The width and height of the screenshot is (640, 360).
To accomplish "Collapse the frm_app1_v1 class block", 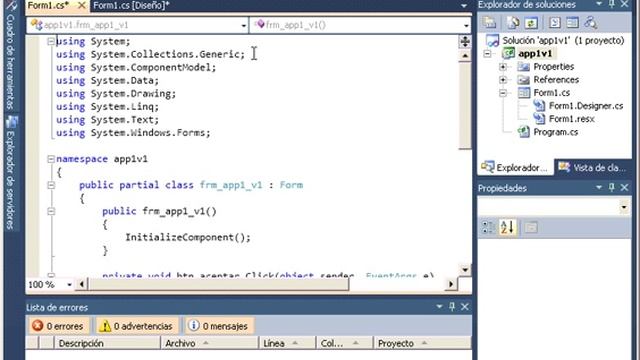I will [x=51, y=185].
